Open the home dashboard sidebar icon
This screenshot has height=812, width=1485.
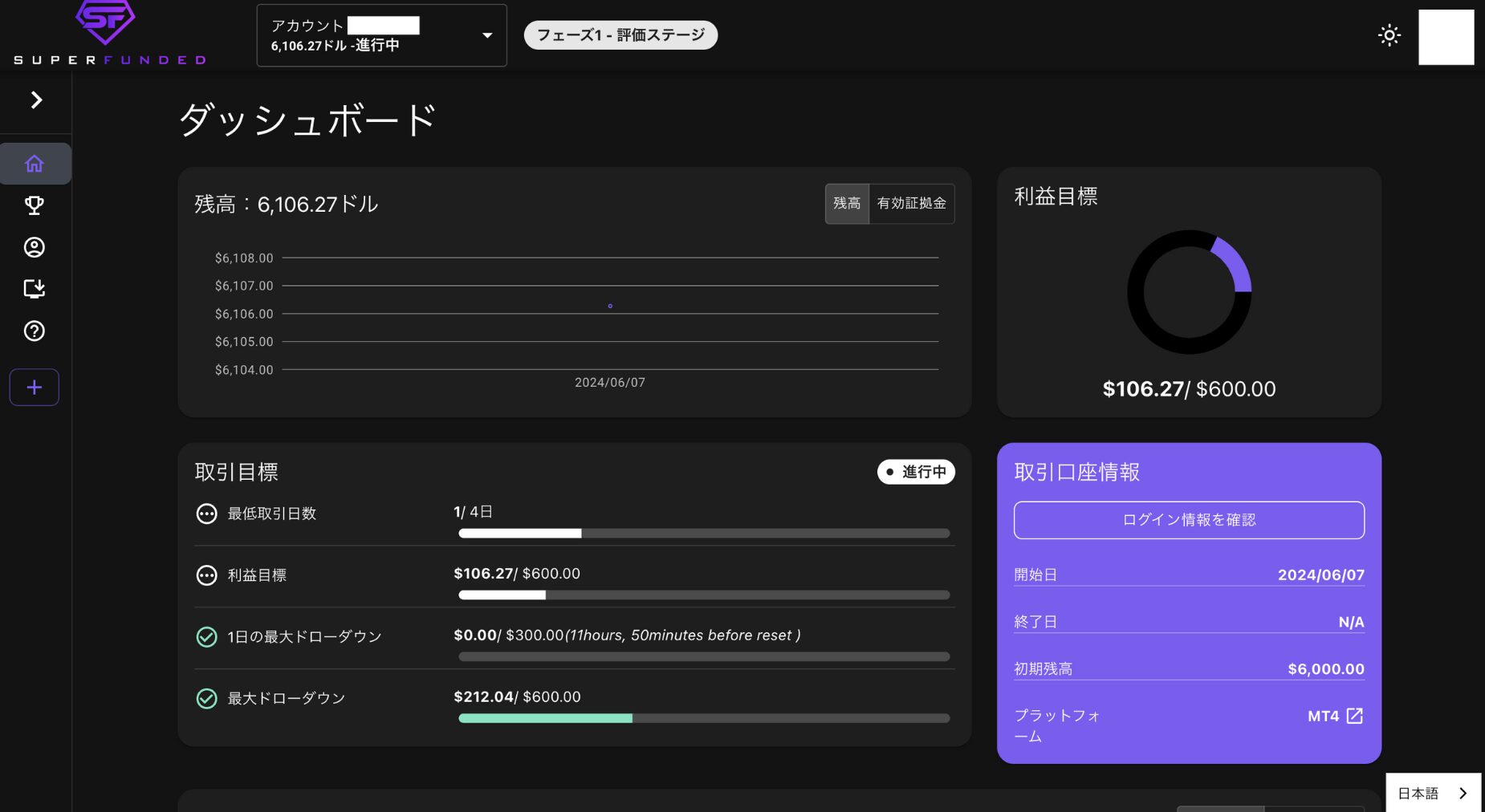pyautogui.click(x=35, y=164)
